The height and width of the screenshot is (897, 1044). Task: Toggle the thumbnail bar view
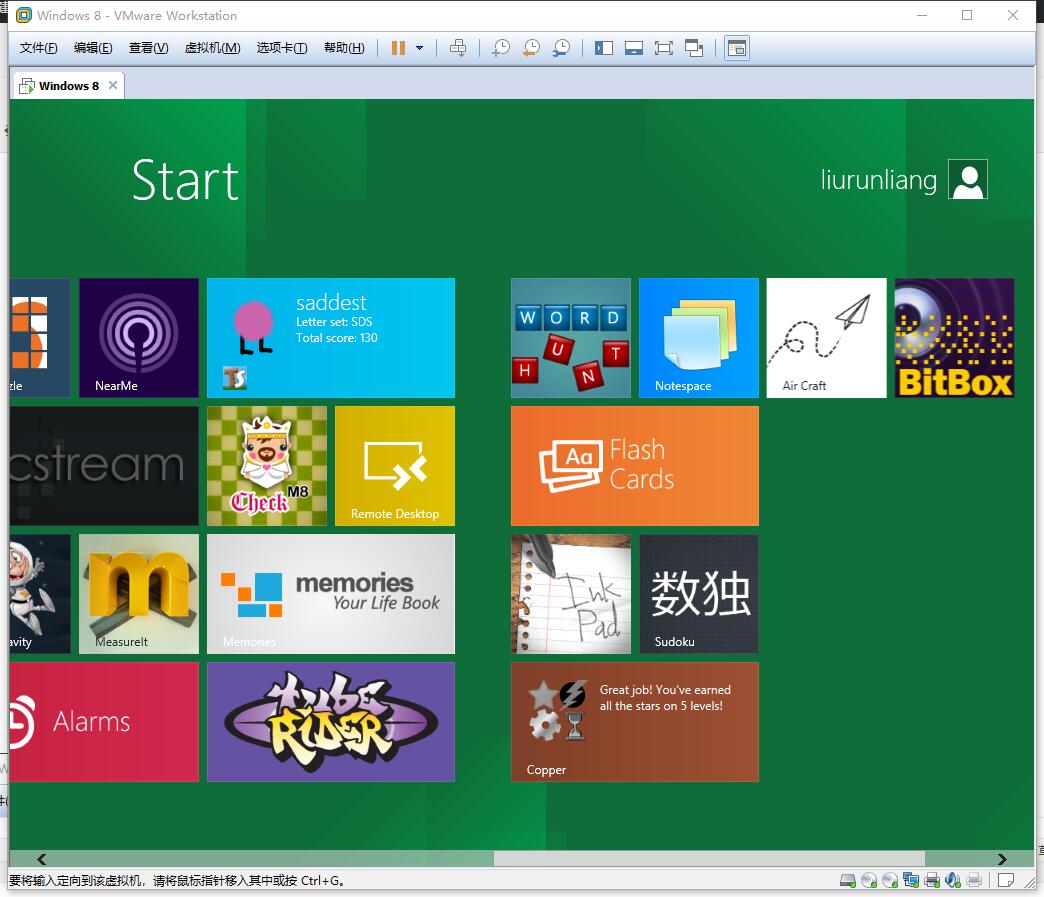[634, 48]
